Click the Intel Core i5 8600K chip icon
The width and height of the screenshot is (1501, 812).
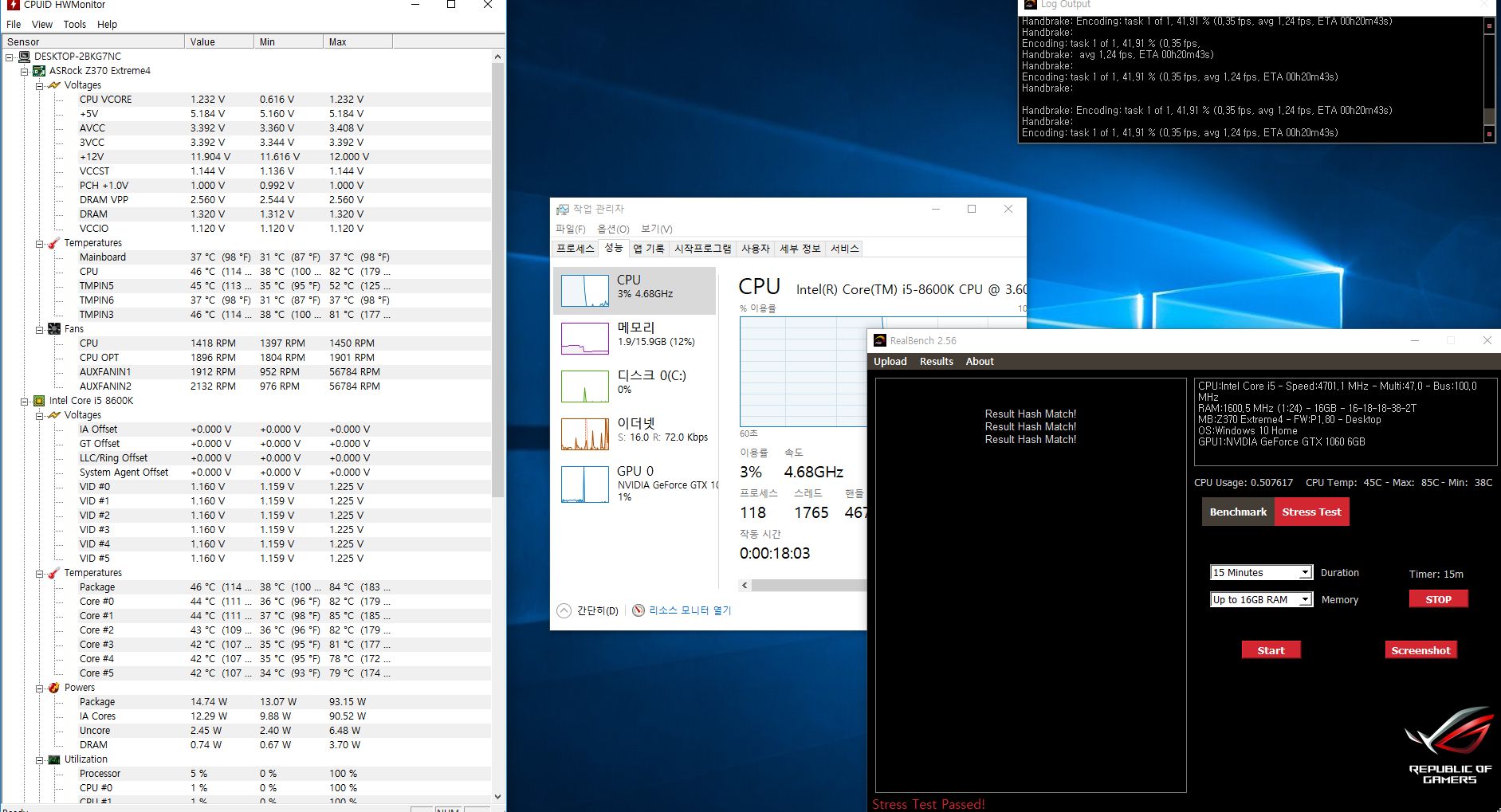[x=39, y=401]
